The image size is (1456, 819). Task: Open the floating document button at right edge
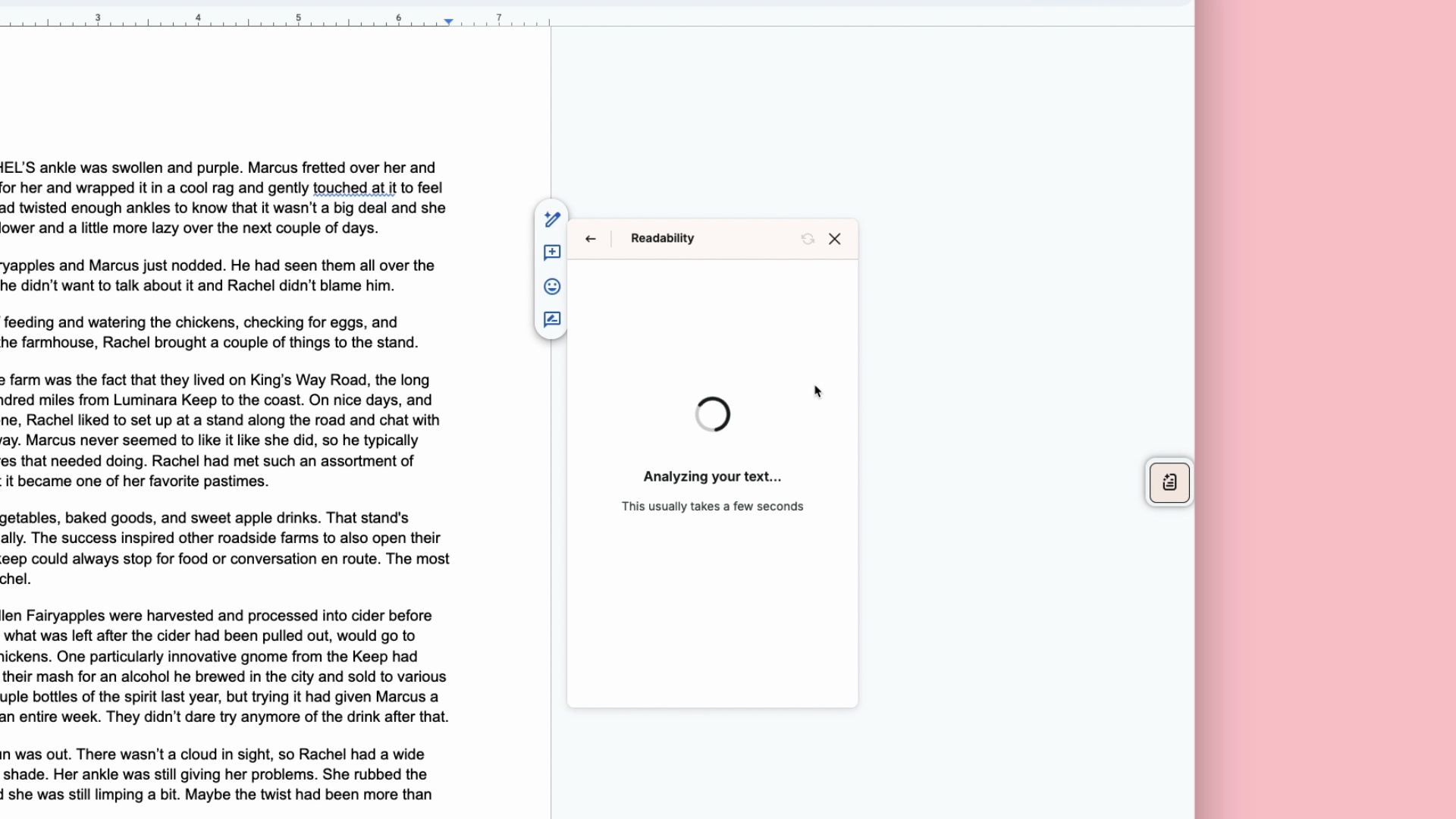pyautogui.click(x=1169, y=482)
